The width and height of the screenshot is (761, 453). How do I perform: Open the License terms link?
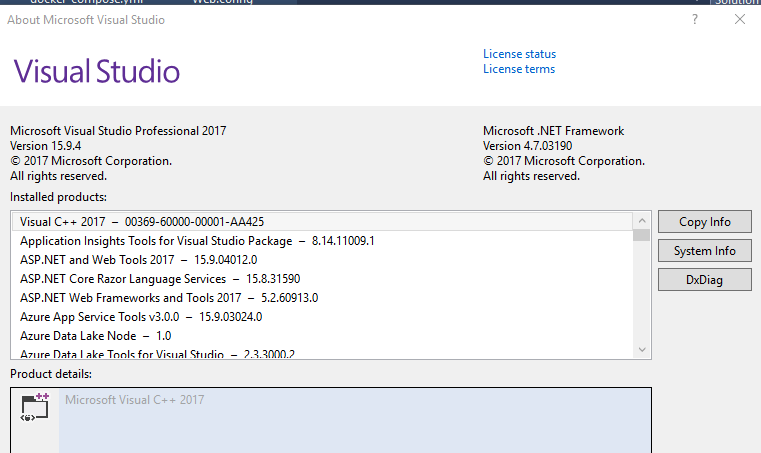[x=519, y=69]
